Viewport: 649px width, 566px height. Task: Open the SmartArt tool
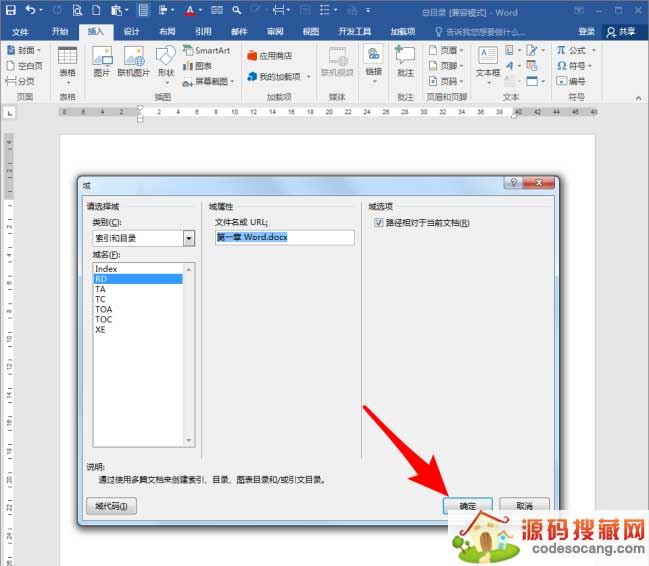click(x=206, y=50)
